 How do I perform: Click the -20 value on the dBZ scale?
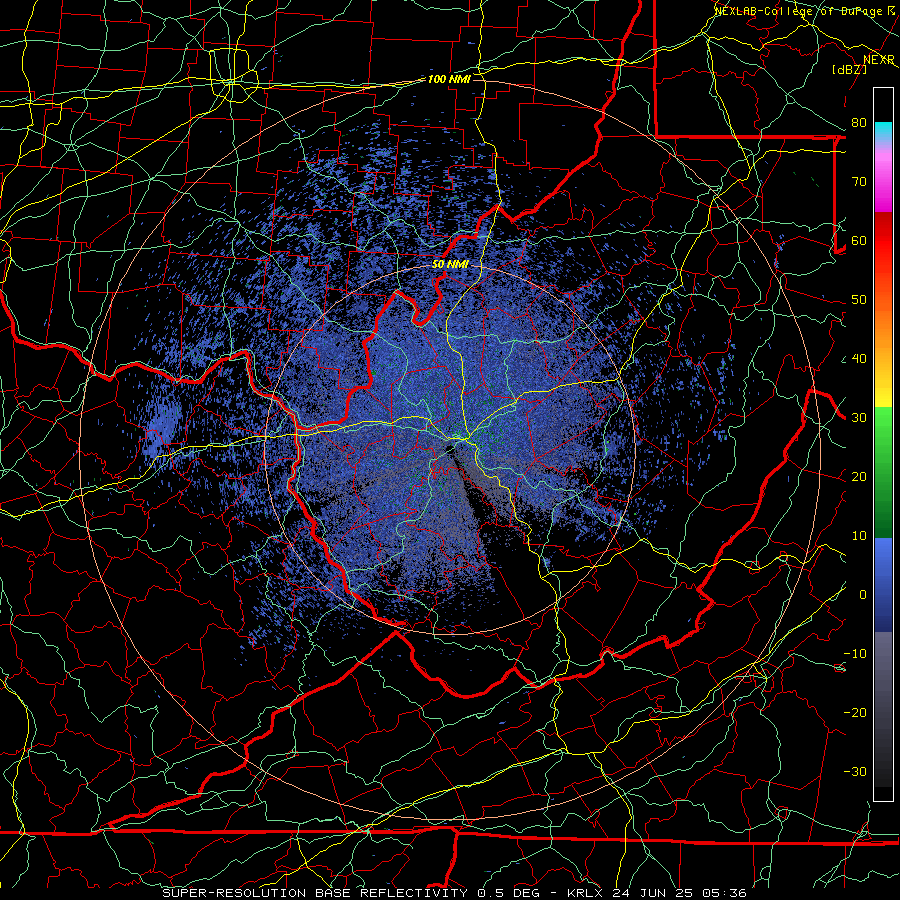(855, 713)
